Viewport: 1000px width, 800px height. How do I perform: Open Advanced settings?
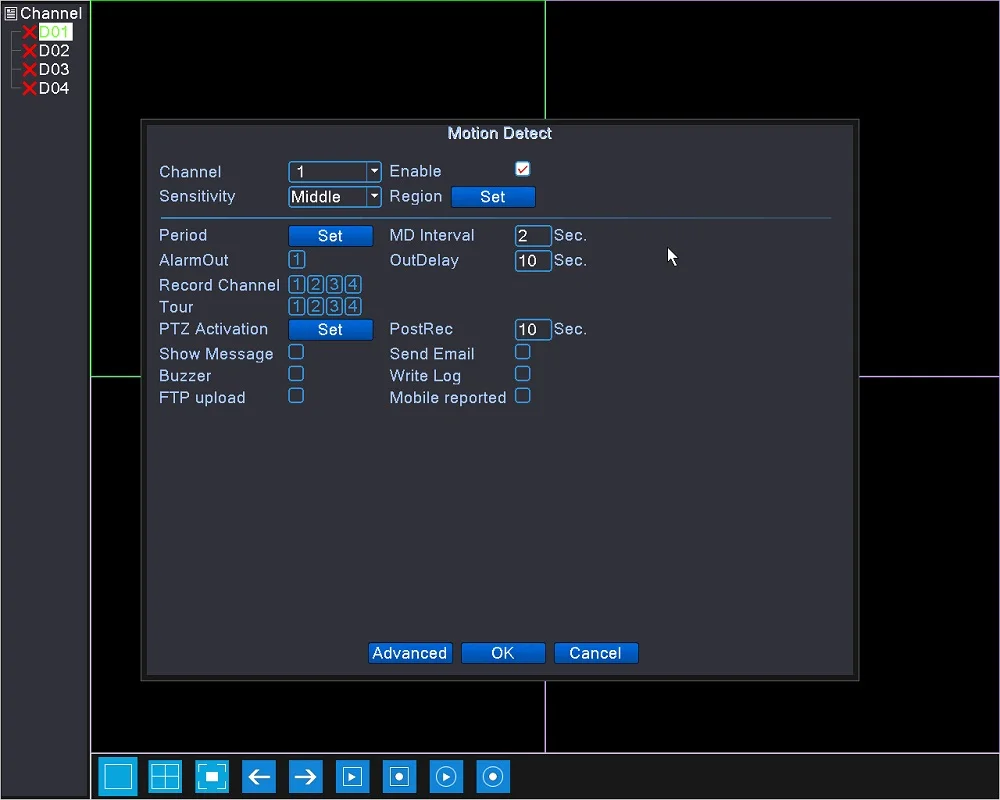click(x=410, y=653)
